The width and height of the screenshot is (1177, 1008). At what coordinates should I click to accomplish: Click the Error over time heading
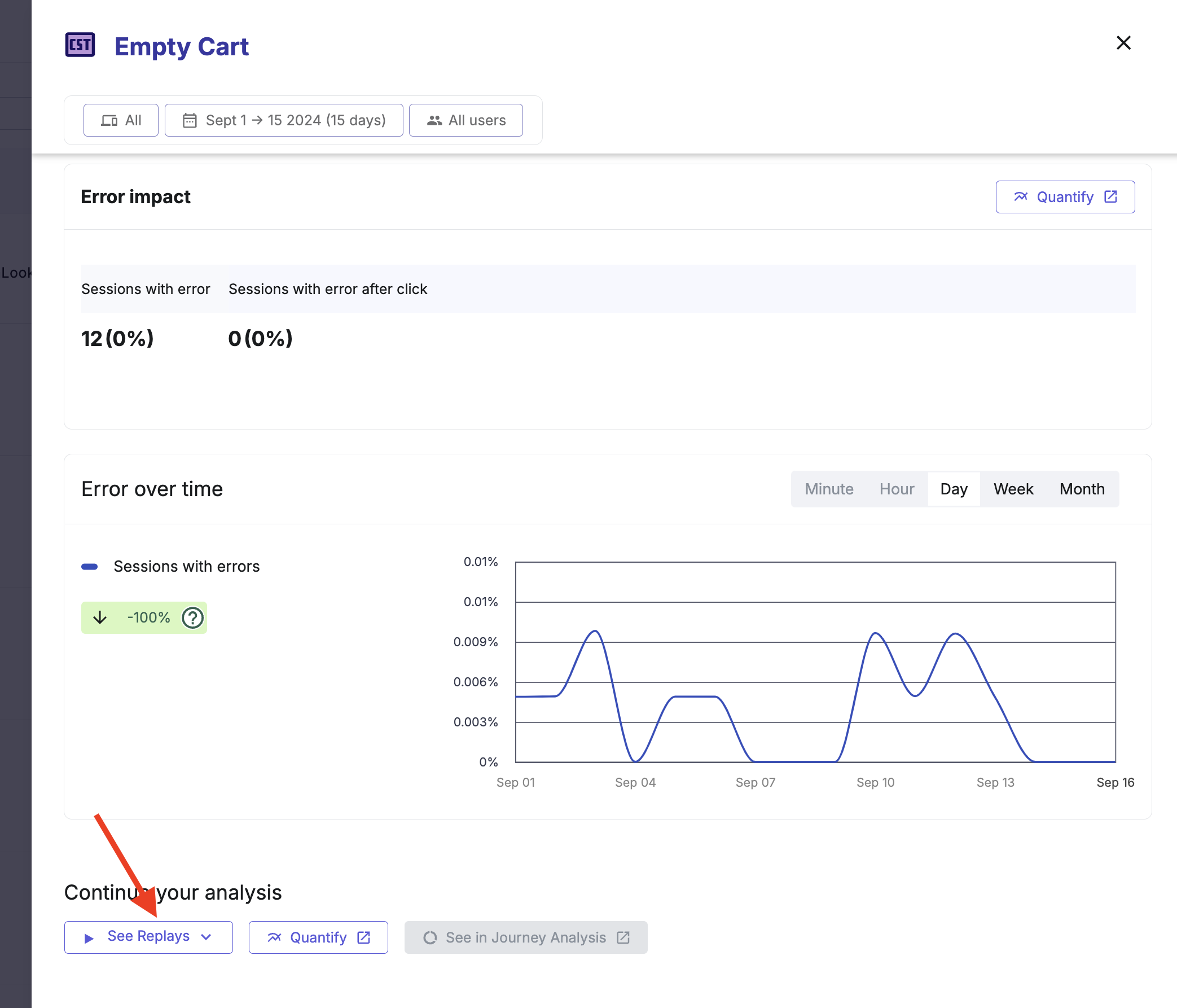pyautogui.click(x=152, y=489)
